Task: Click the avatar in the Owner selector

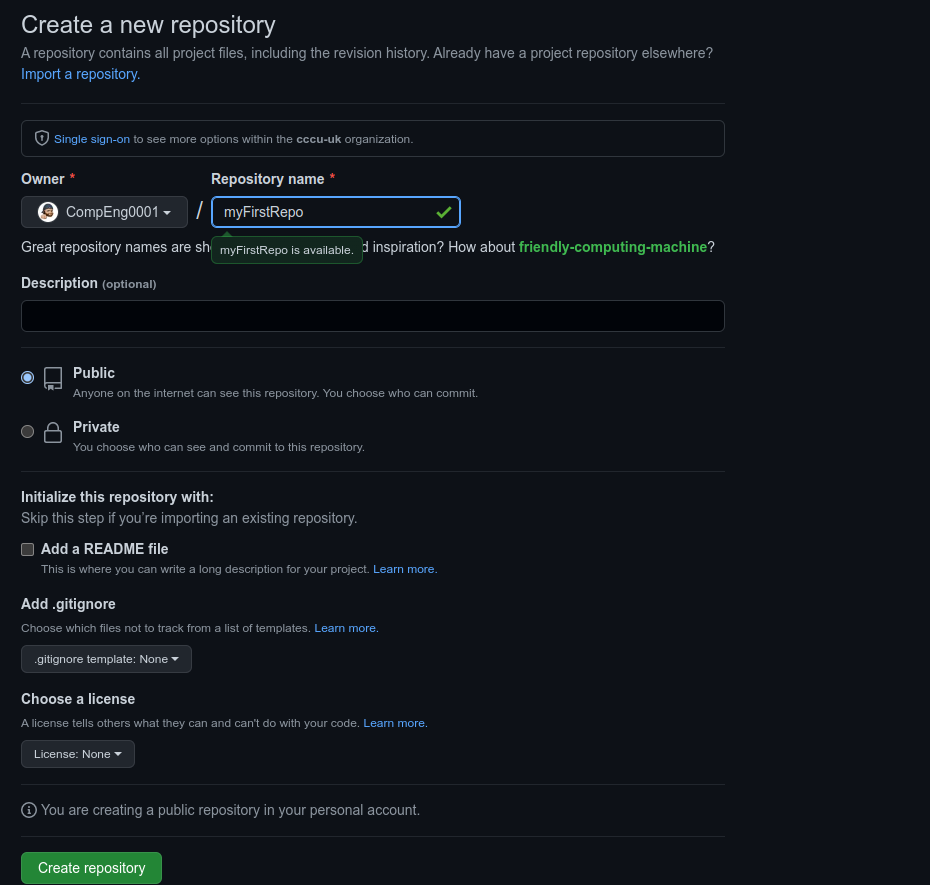Action: [47, 211]
